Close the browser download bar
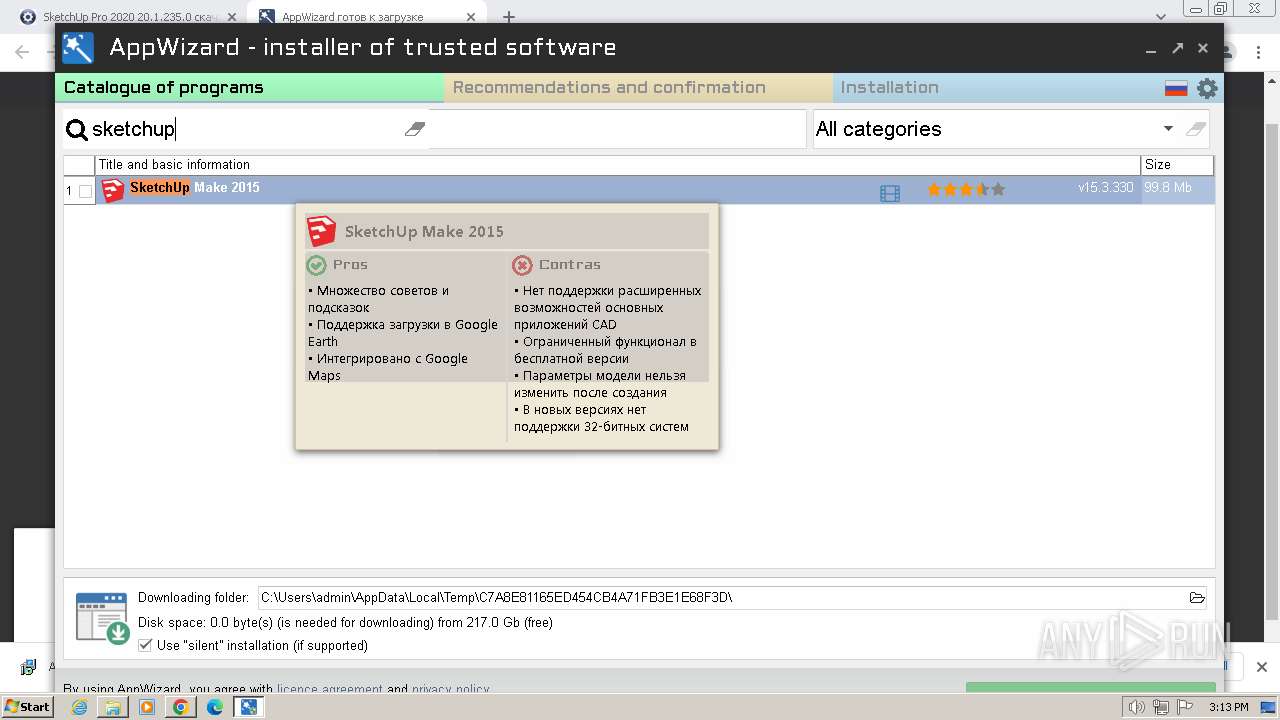The width and height of the screenshot is (1280, 720). click(1261, 667)
